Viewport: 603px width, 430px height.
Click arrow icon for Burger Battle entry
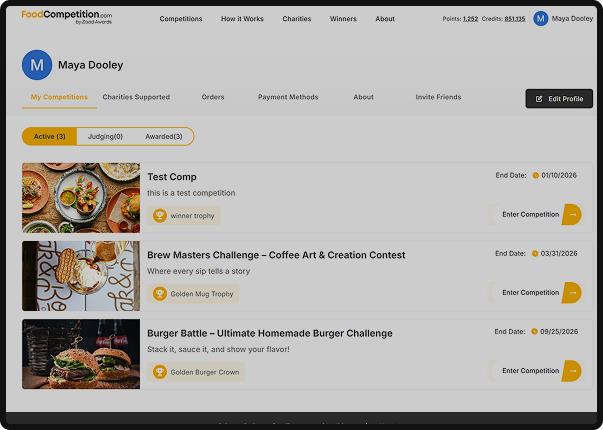[x=572, y=371]
